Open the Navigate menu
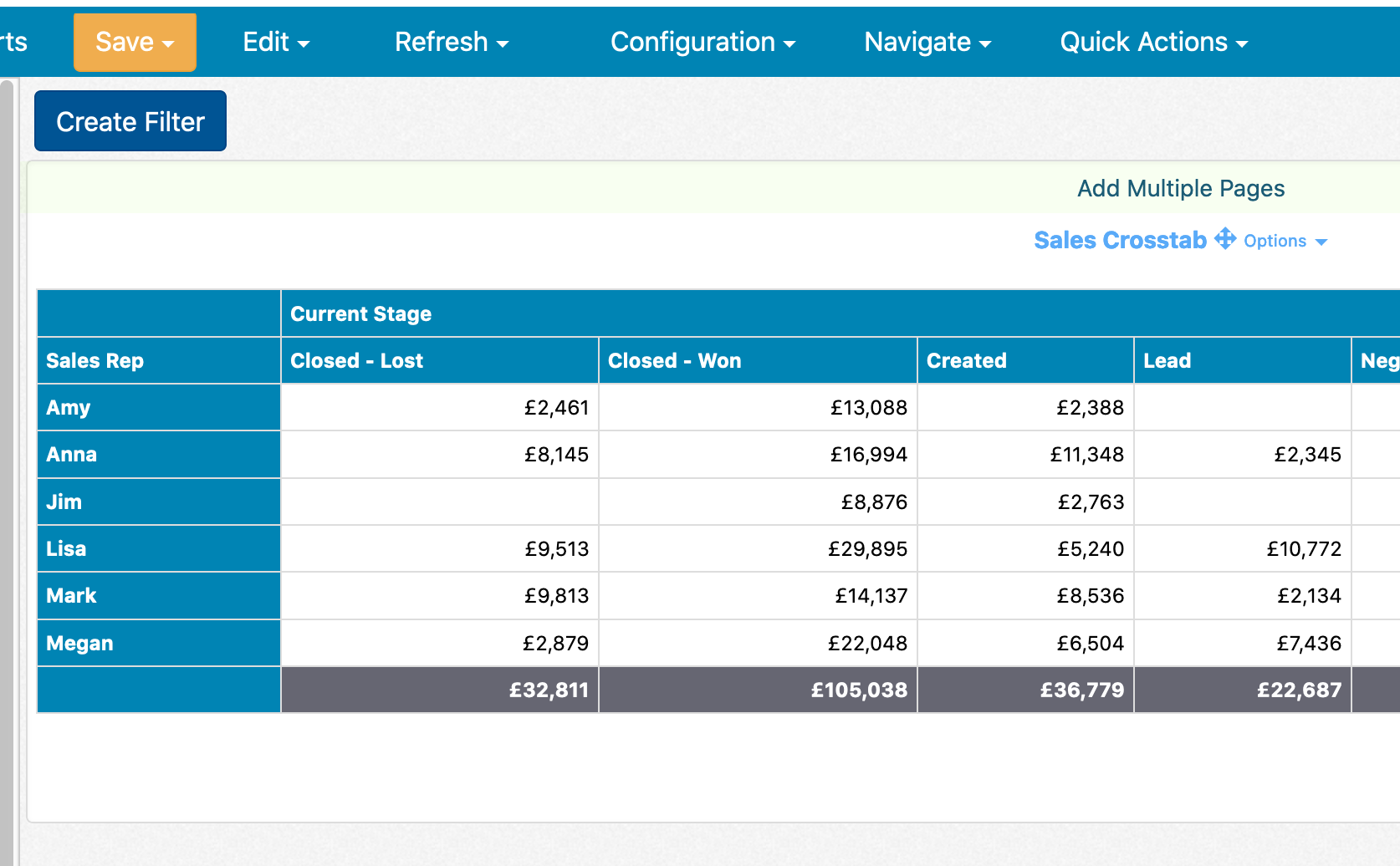 tap(927, 42)
